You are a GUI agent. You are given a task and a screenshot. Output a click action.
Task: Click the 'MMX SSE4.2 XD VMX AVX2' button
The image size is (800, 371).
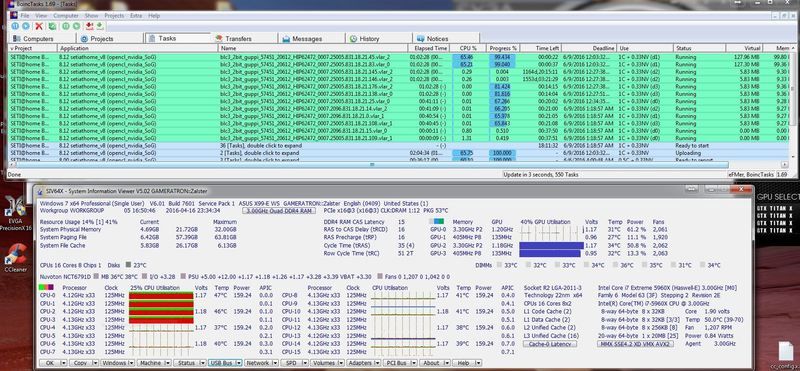point(635,344)
